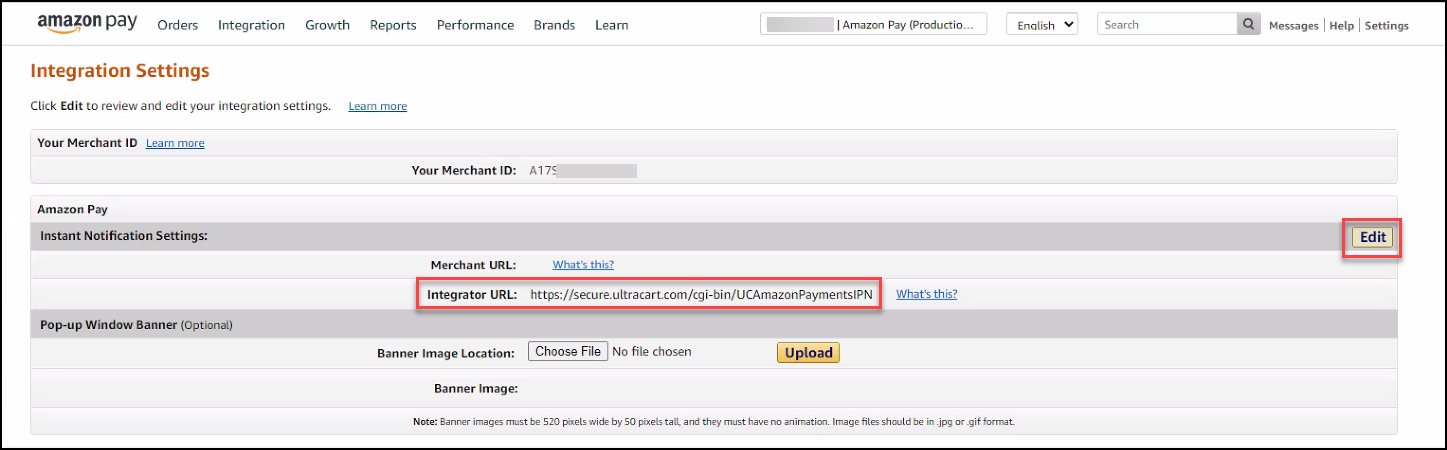Open Learn more beside Your Merchant ID
The image size is (1447, 450).
[175, 143]
